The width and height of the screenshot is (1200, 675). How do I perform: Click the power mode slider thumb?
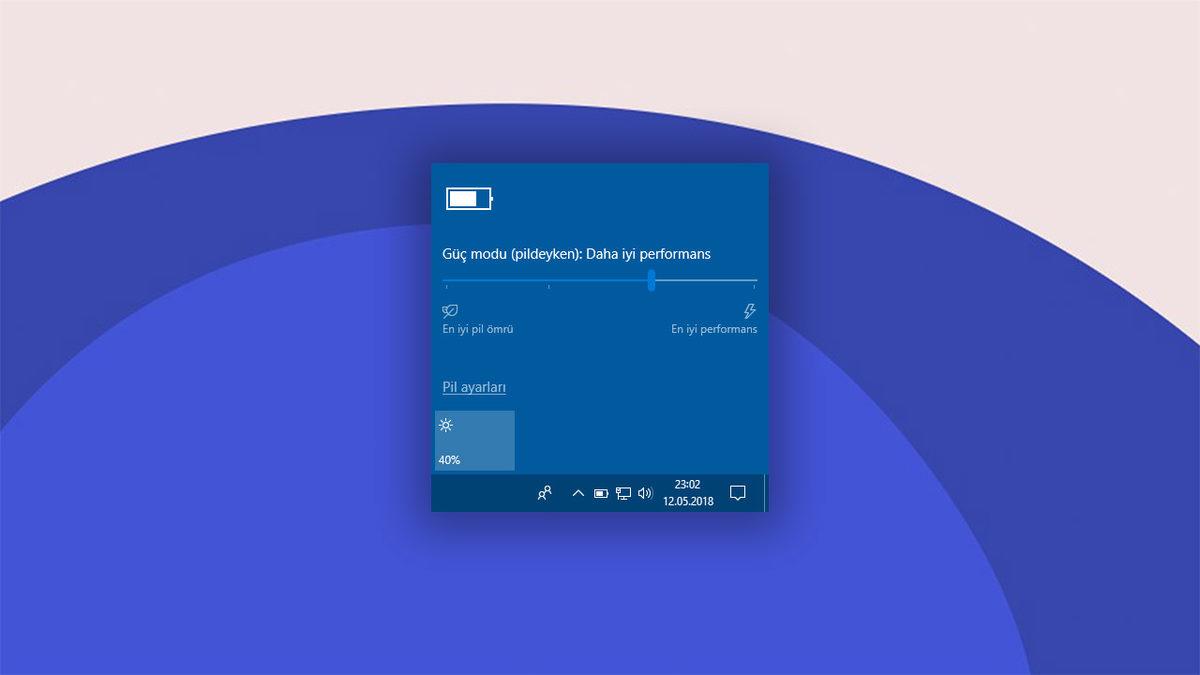tap(651, 280)
